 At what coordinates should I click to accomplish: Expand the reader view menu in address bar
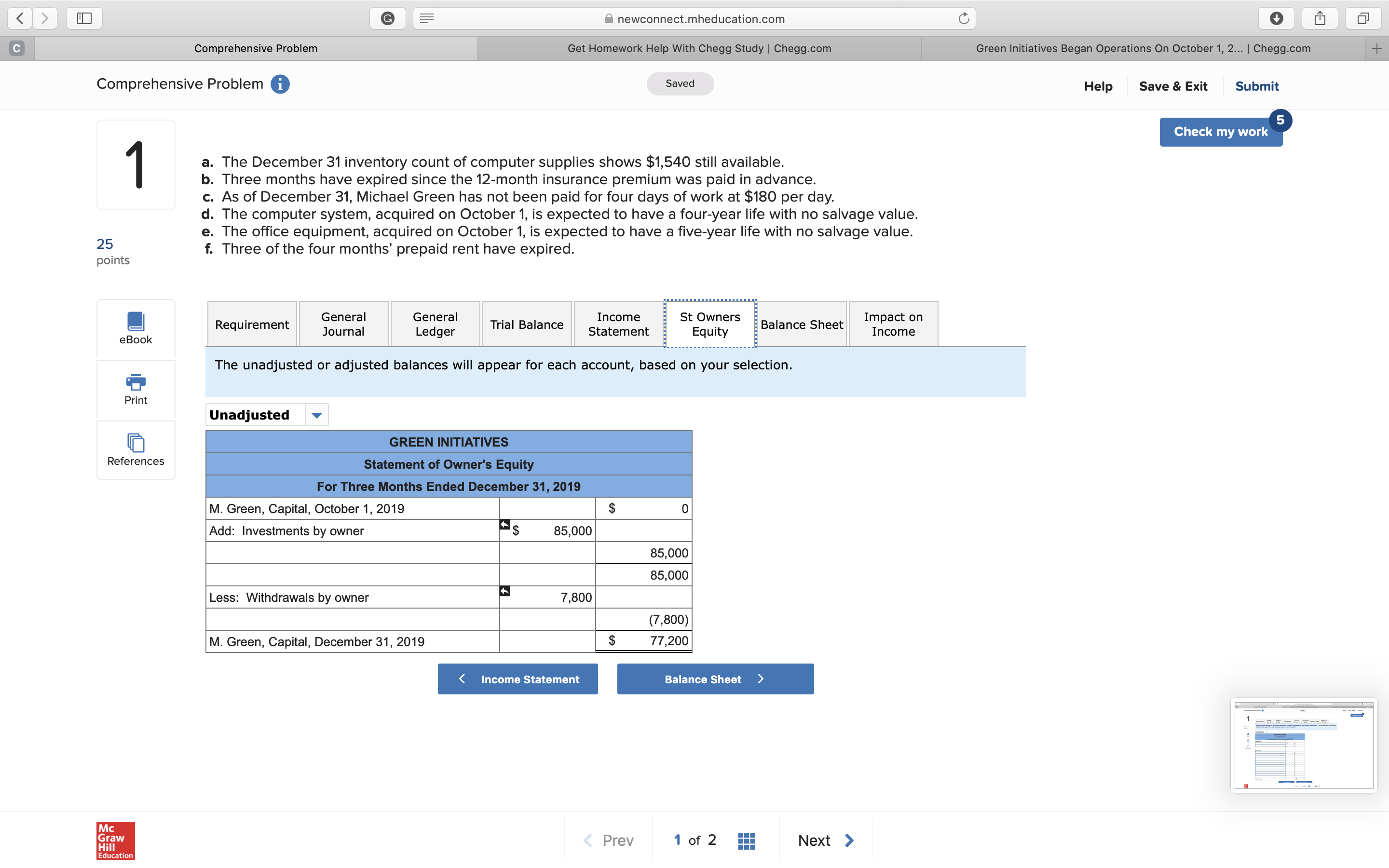pos(427,18)
